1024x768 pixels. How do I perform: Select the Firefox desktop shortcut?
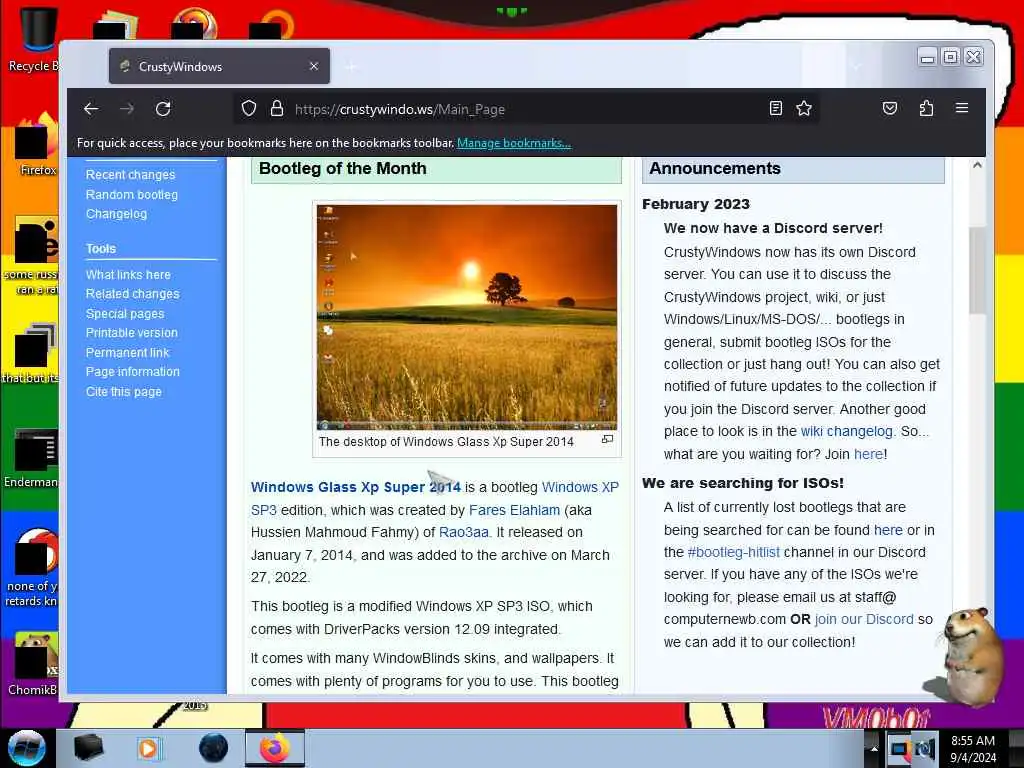click(x=36, y=145)
